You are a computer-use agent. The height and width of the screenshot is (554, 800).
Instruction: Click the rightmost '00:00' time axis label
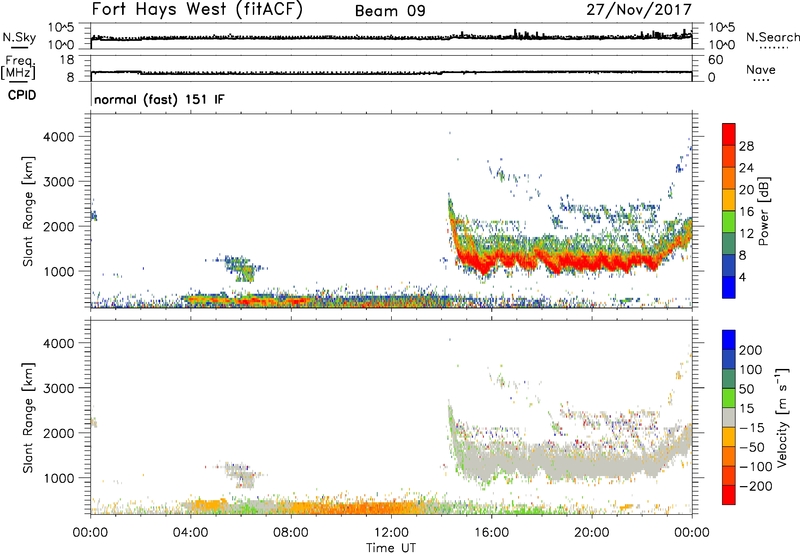[691, 533]
